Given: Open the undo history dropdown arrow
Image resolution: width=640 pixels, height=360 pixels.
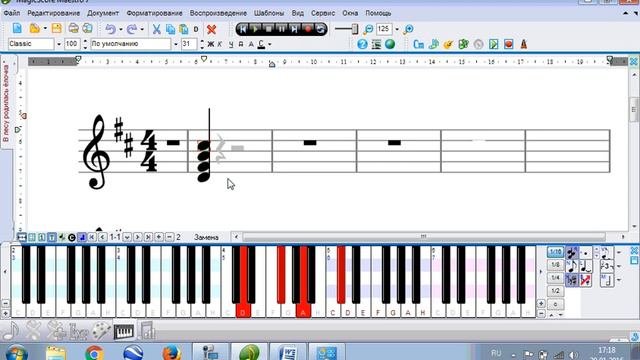Looking at the screenshot, I should point(121,29).
